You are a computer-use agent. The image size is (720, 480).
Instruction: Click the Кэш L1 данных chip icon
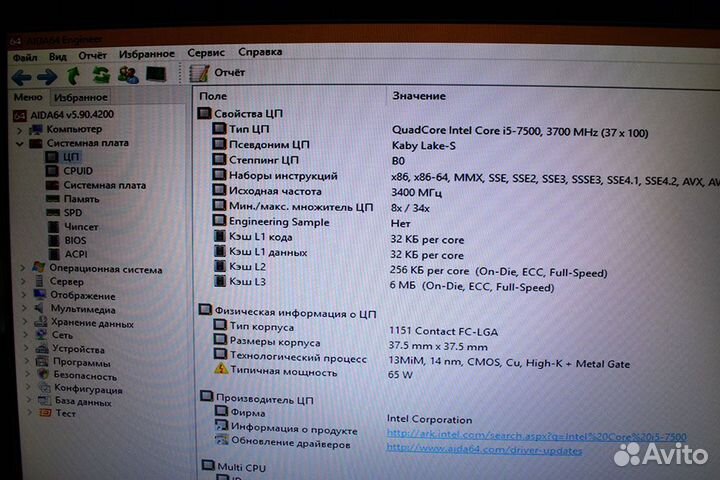(220, 252)
